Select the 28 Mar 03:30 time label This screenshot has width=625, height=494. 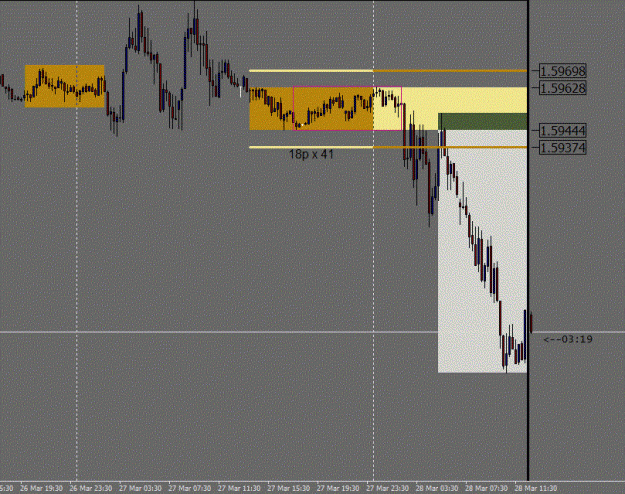[437, 488]
